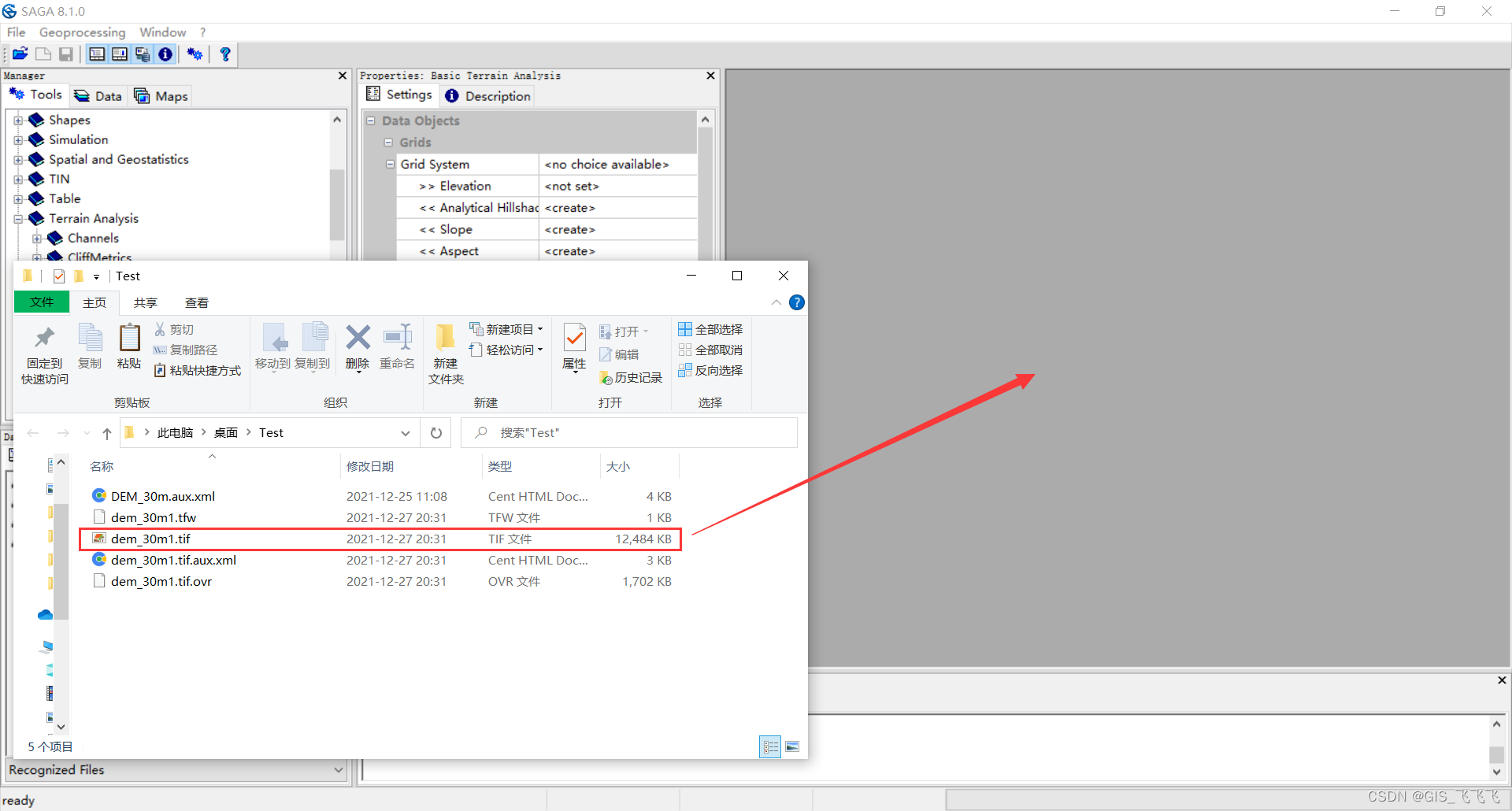This screenshot has height=811, width=1512.
Task: Expand the TIN tree node
Action: point(18,180)
